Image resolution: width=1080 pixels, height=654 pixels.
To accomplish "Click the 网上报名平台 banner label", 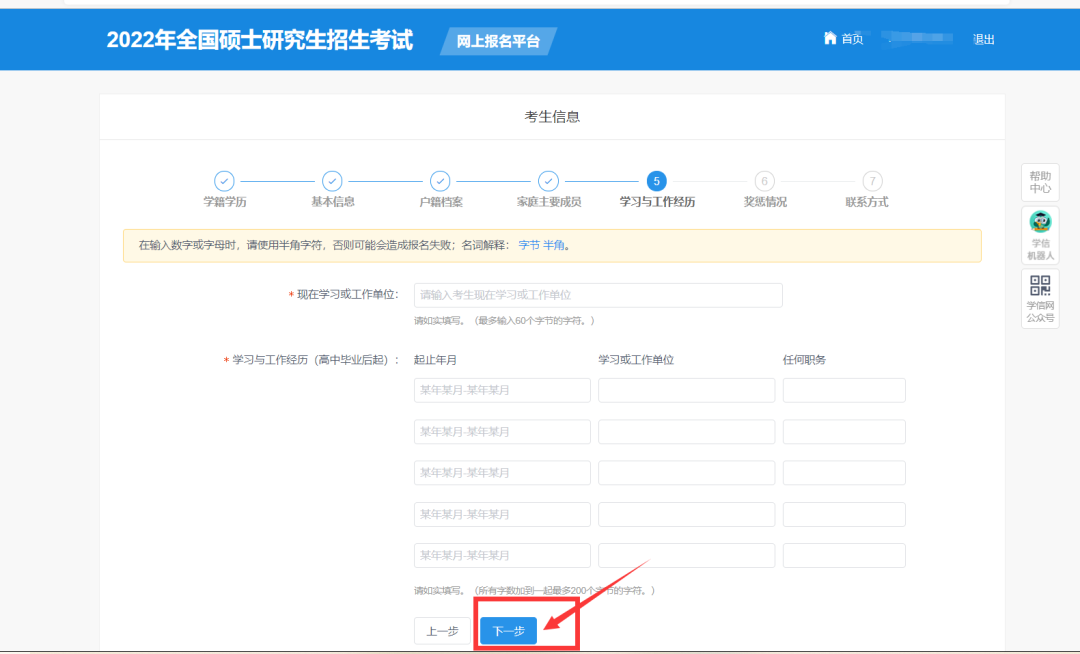I will click(499, 41).
